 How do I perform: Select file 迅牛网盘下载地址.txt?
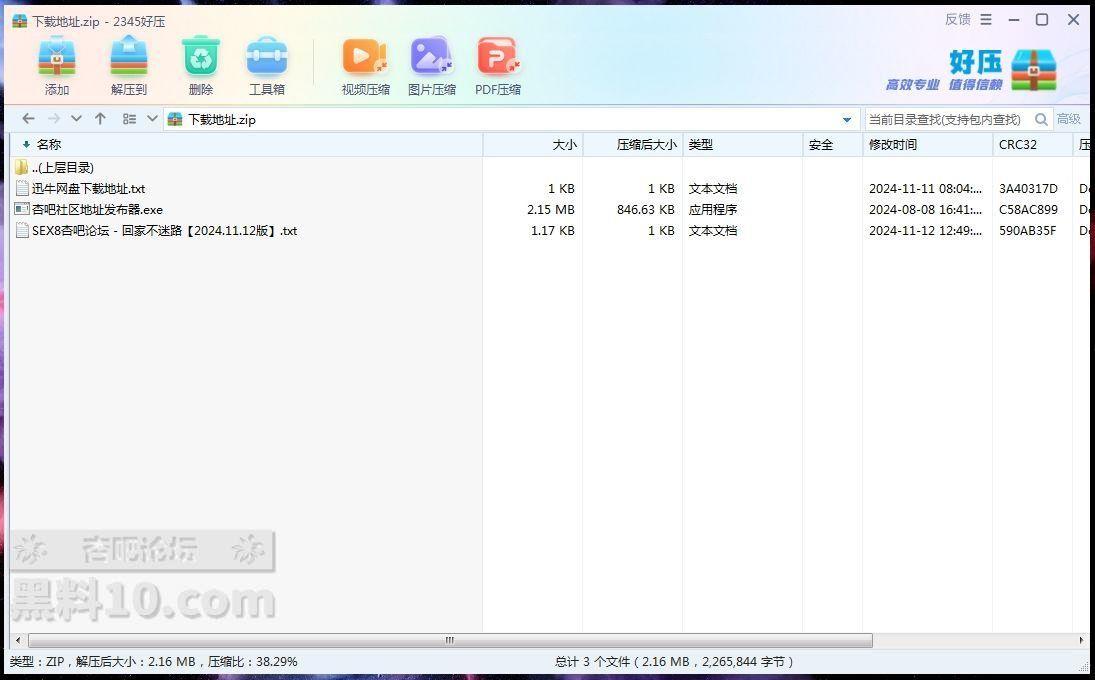[89, 189]
